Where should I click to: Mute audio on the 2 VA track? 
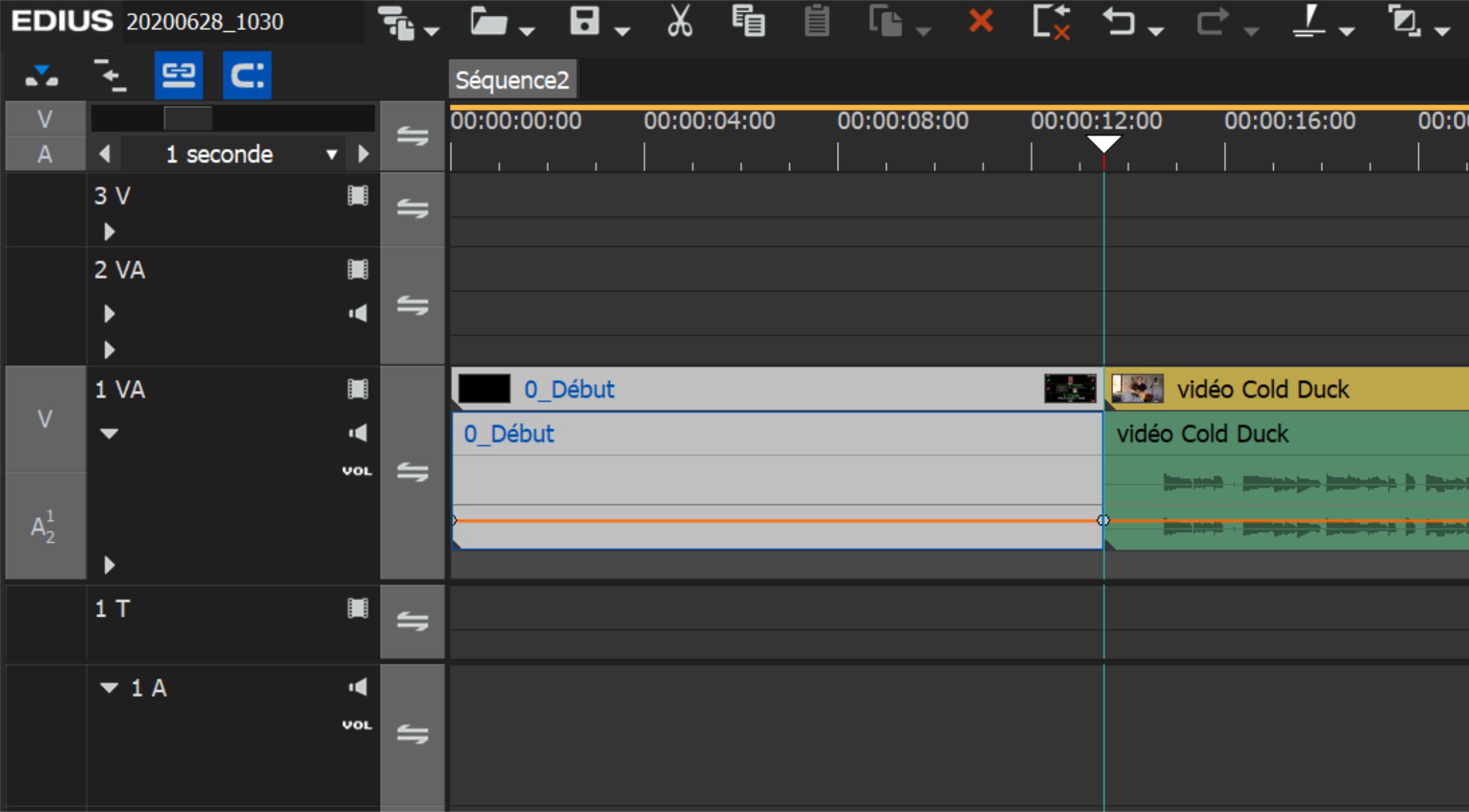(x=357, y=314)
